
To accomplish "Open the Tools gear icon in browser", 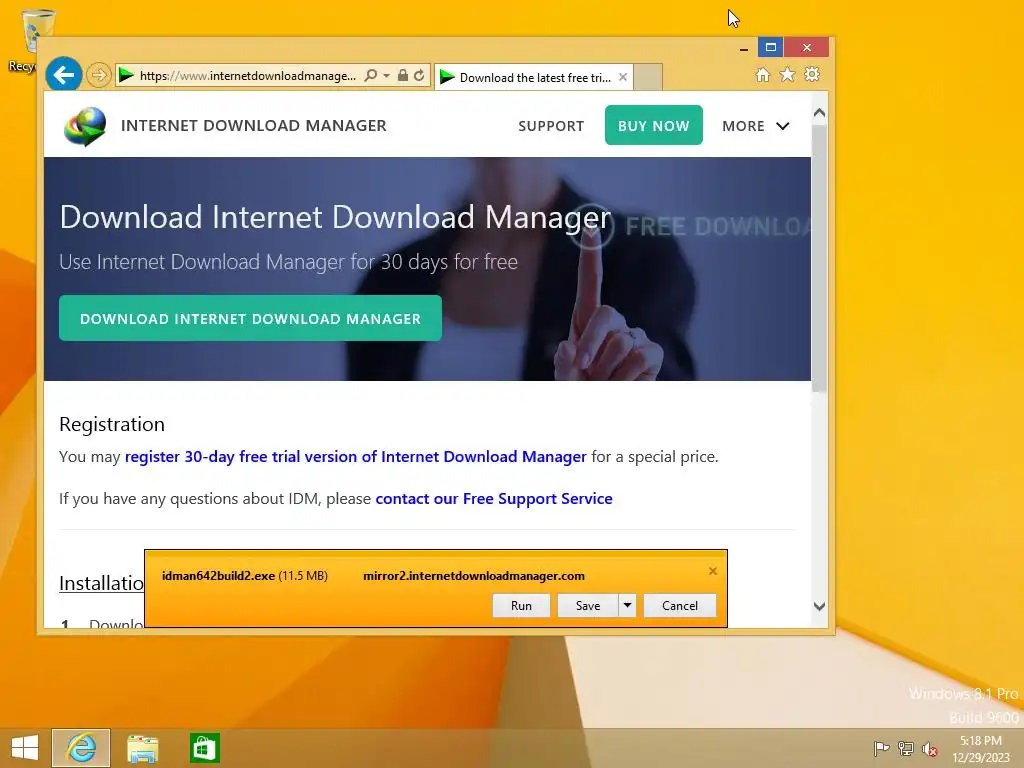I will (812, 74).
